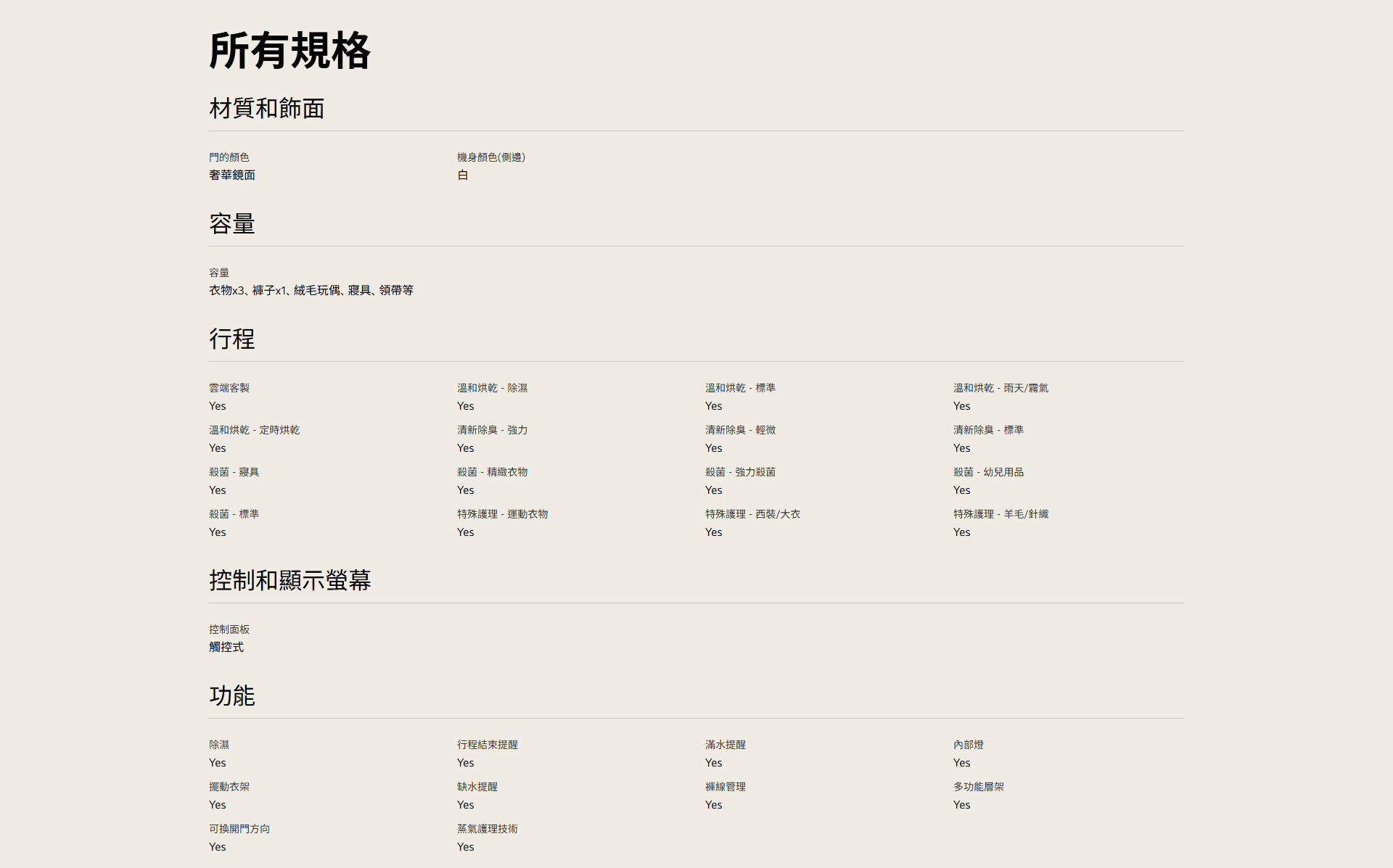Select the 功能 section heading
This screenshot has height=868, width=1393.
click(x=231, y=696)
